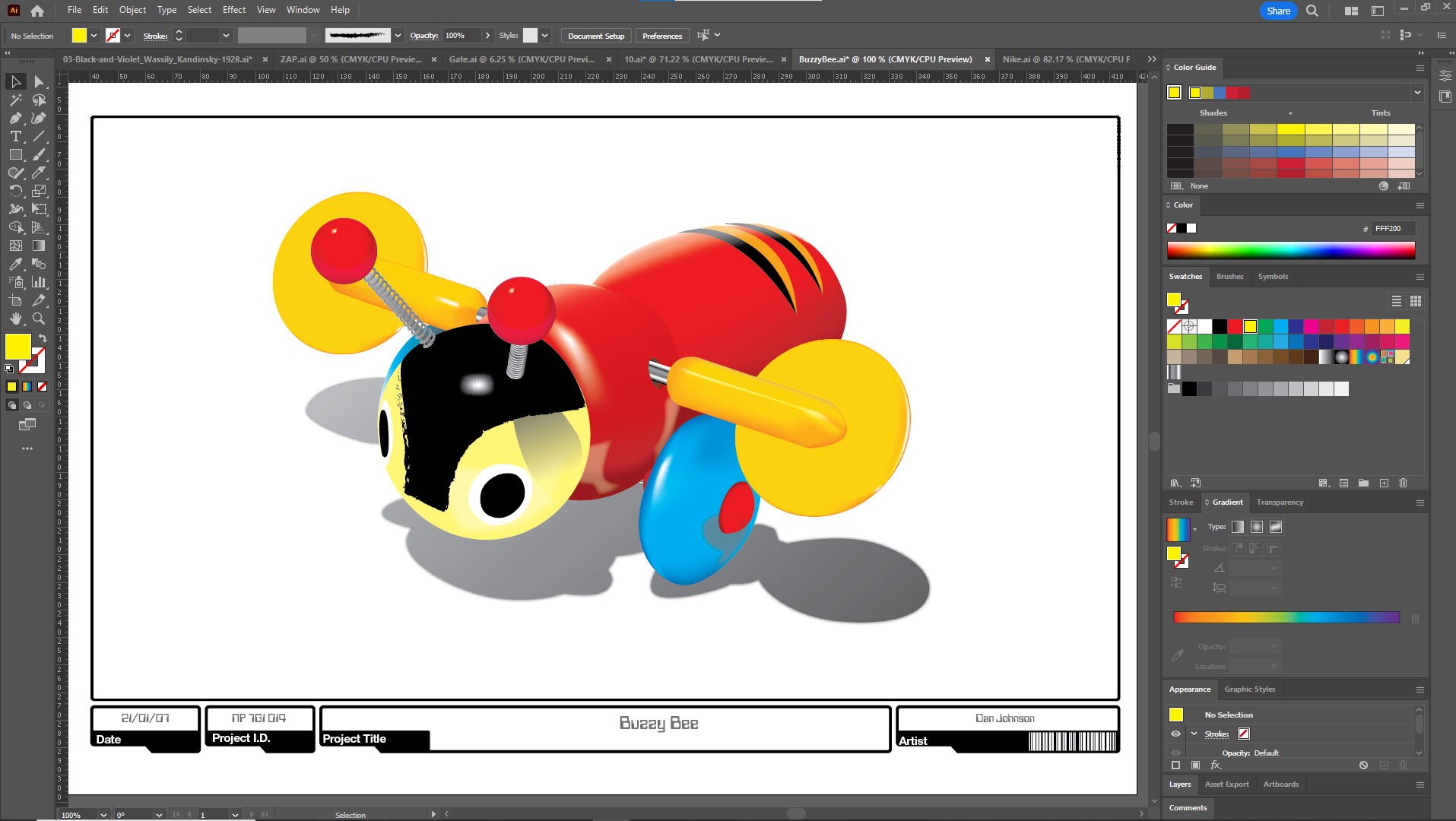Viewport: 1456px width, 821px height.
Task: Select the Blend tool
Action: tap(39, 264)
